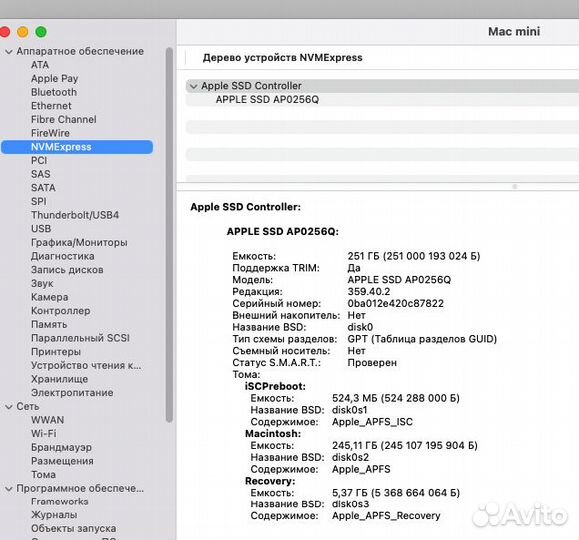Select the highlighted NVMExpress item

pyautogui.click(x=77, y=147)
